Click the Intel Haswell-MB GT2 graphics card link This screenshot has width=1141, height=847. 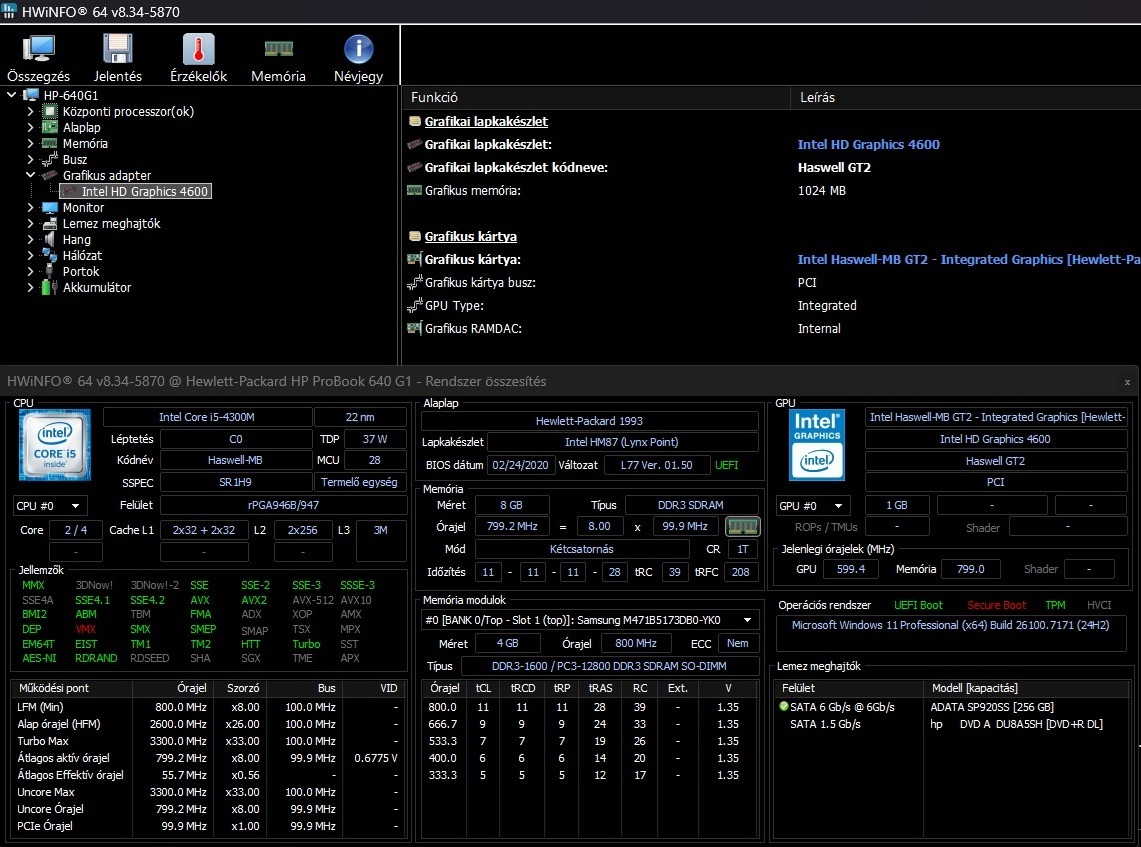point(967,260)
